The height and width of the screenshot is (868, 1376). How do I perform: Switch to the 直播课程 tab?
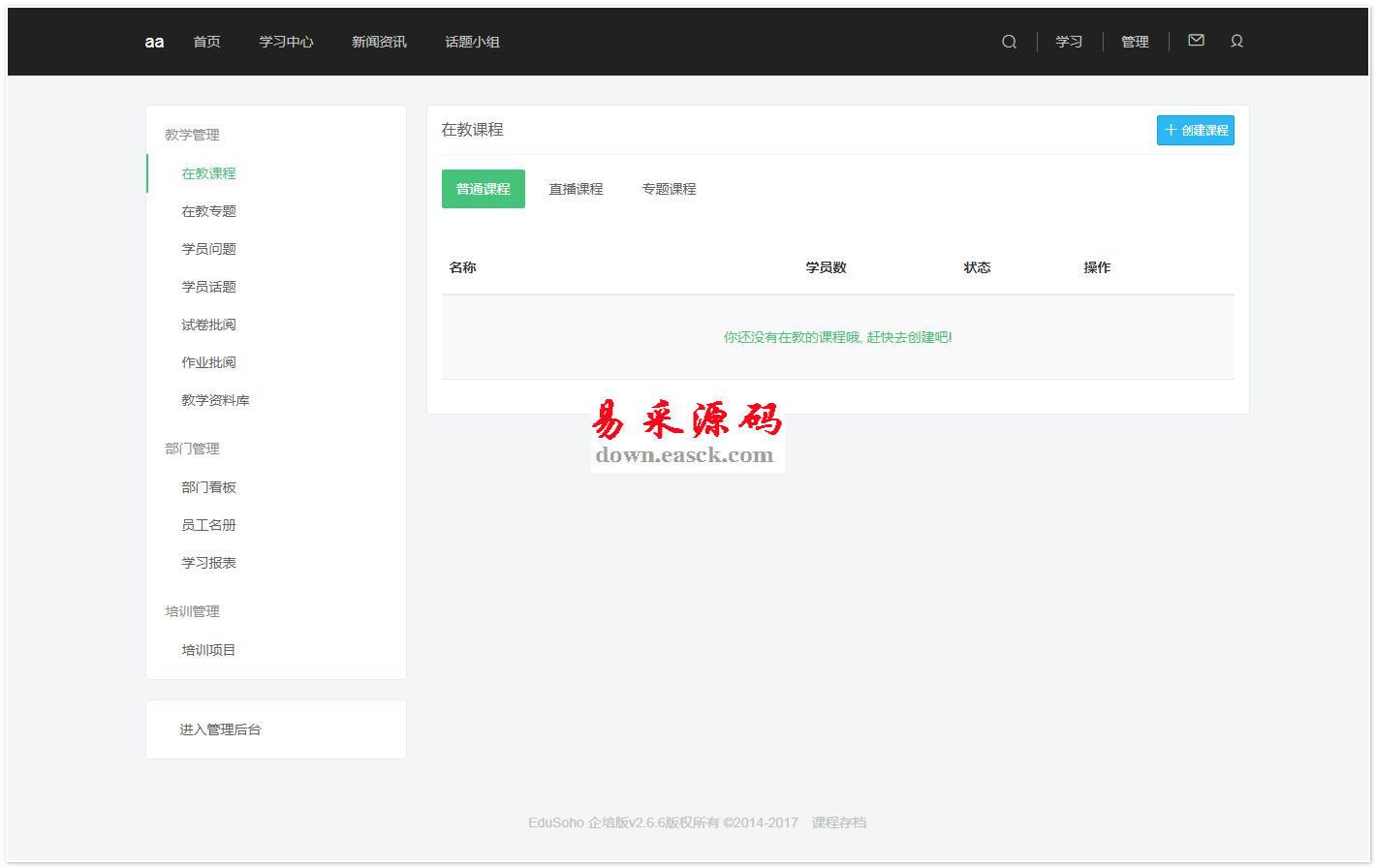pos(576,189)
